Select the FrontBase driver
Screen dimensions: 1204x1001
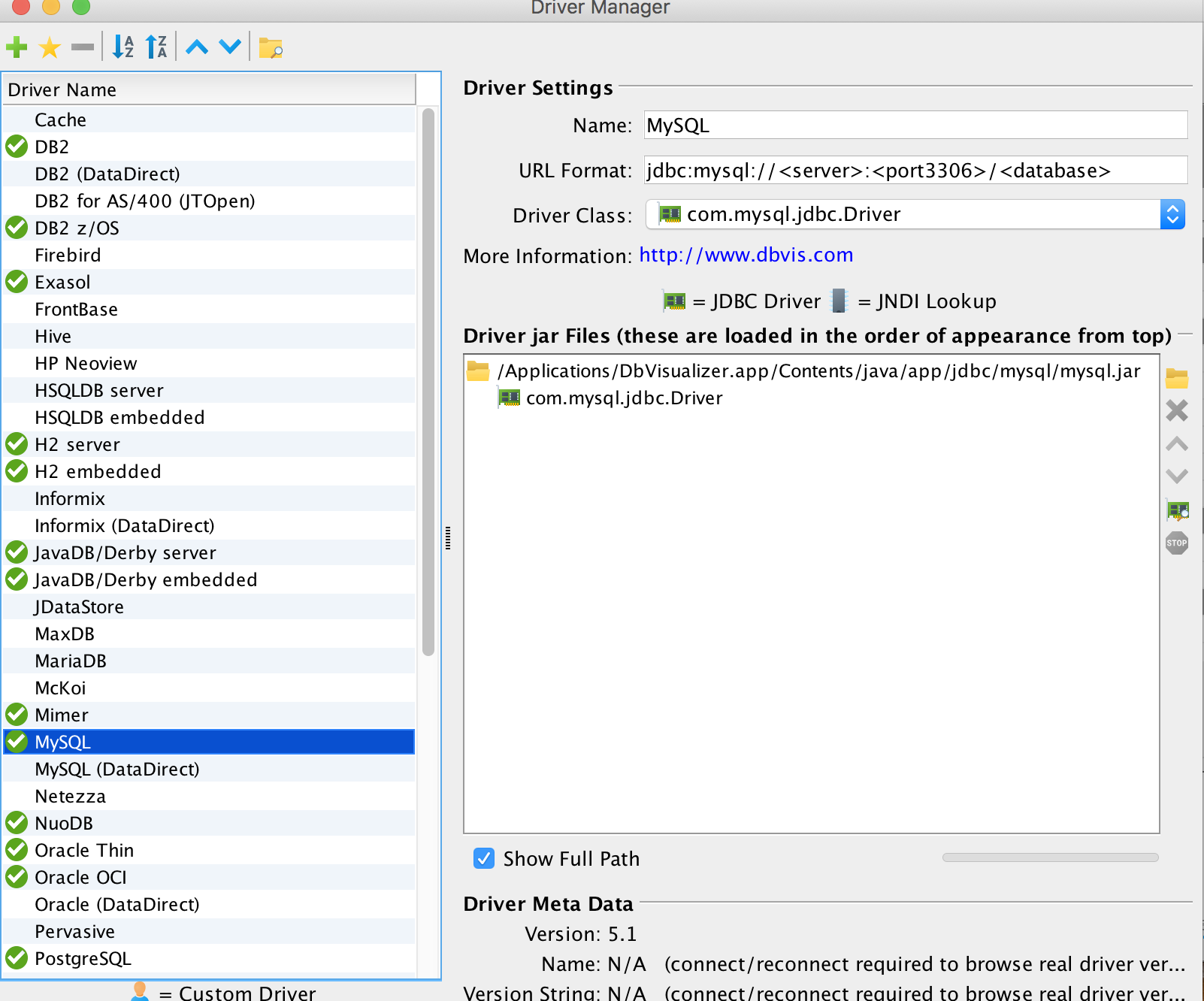209,309
